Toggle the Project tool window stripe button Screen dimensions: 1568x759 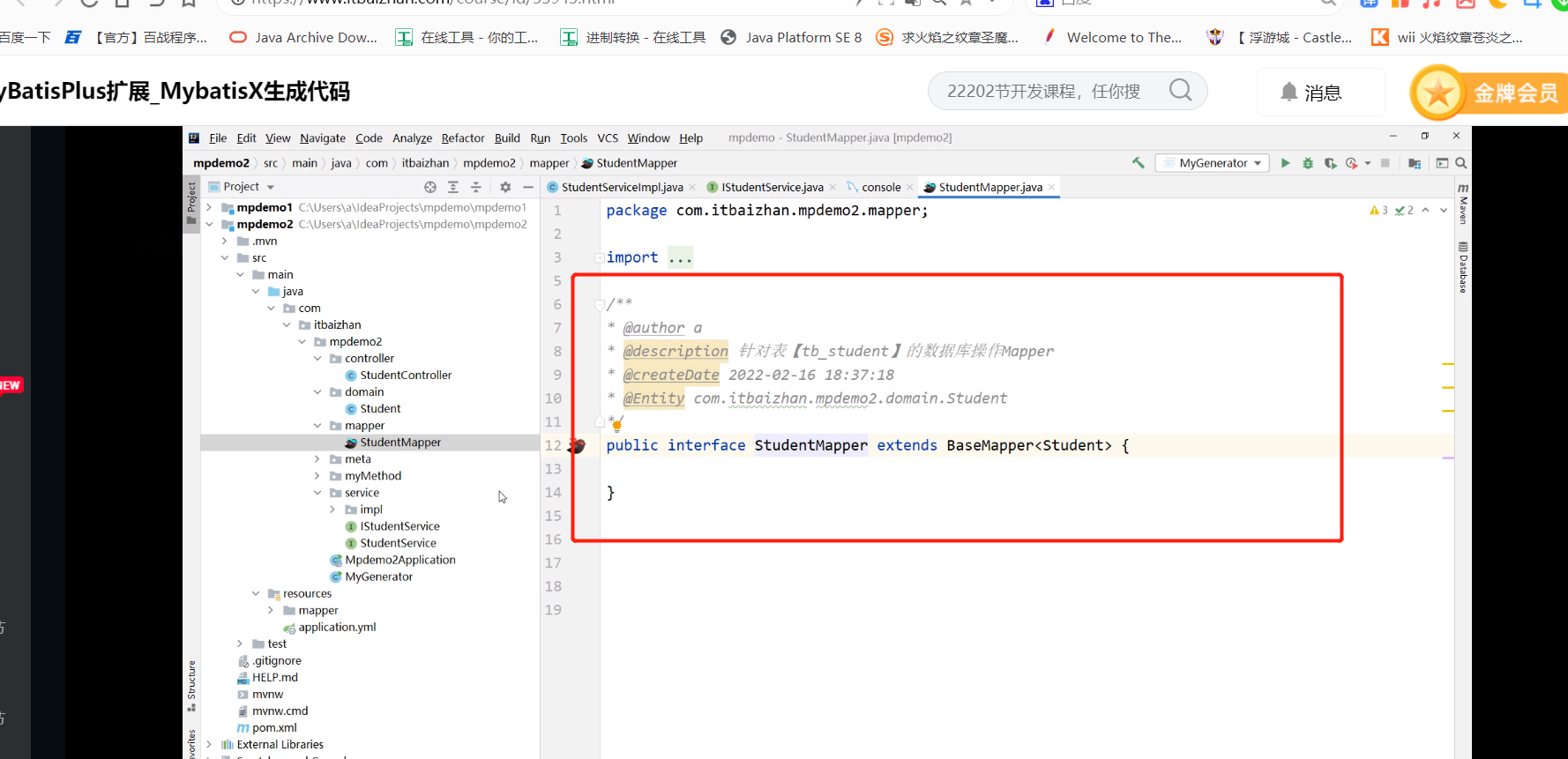[191, 204]
